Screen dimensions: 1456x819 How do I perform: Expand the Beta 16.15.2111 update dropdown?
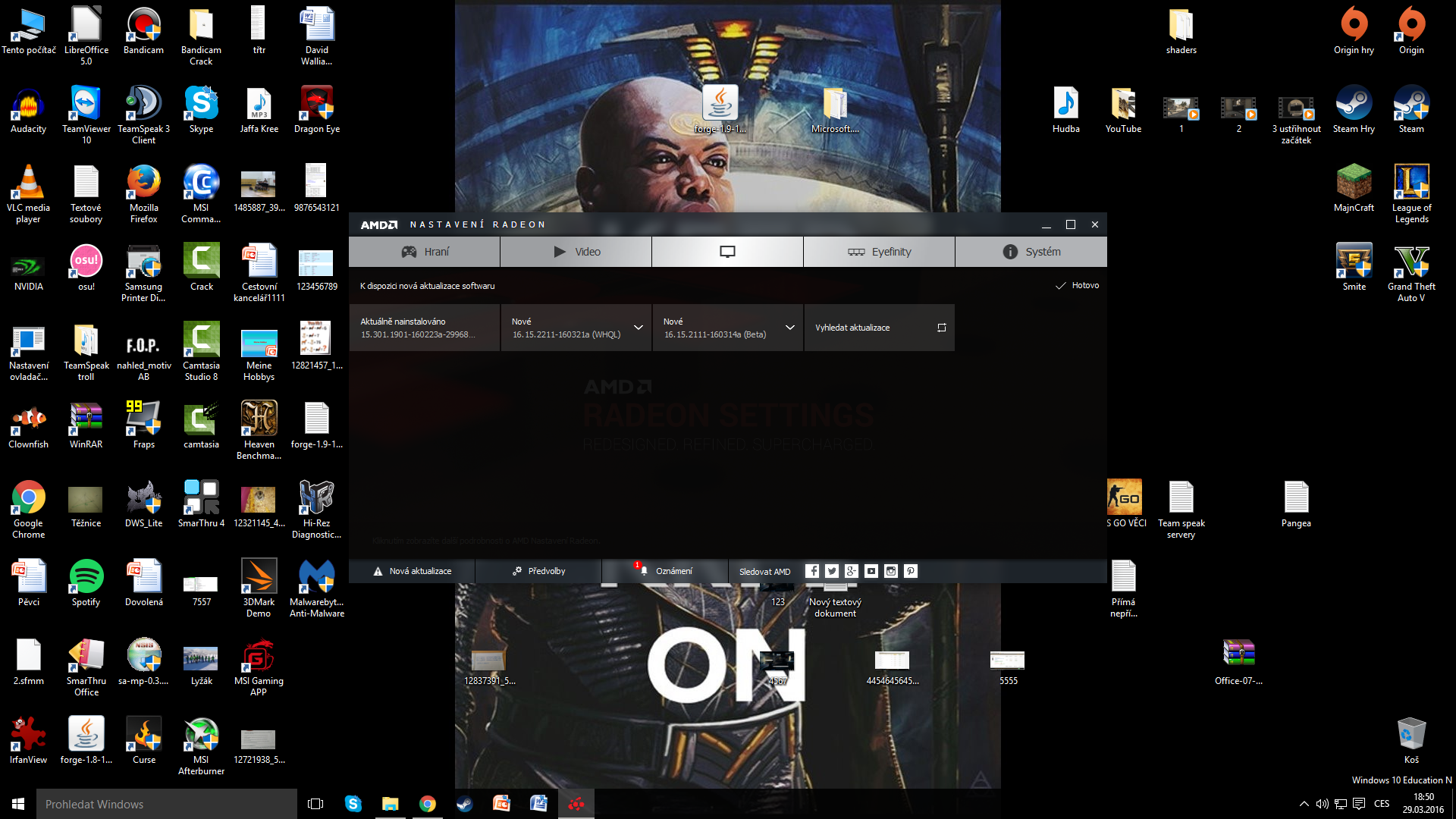[x=790, y=328]
